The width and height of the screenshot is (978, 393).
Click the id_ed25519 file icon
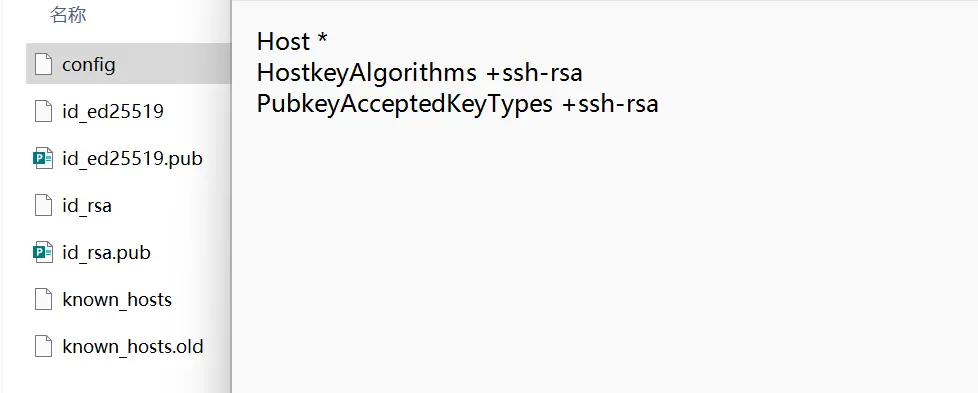[43, 111]
